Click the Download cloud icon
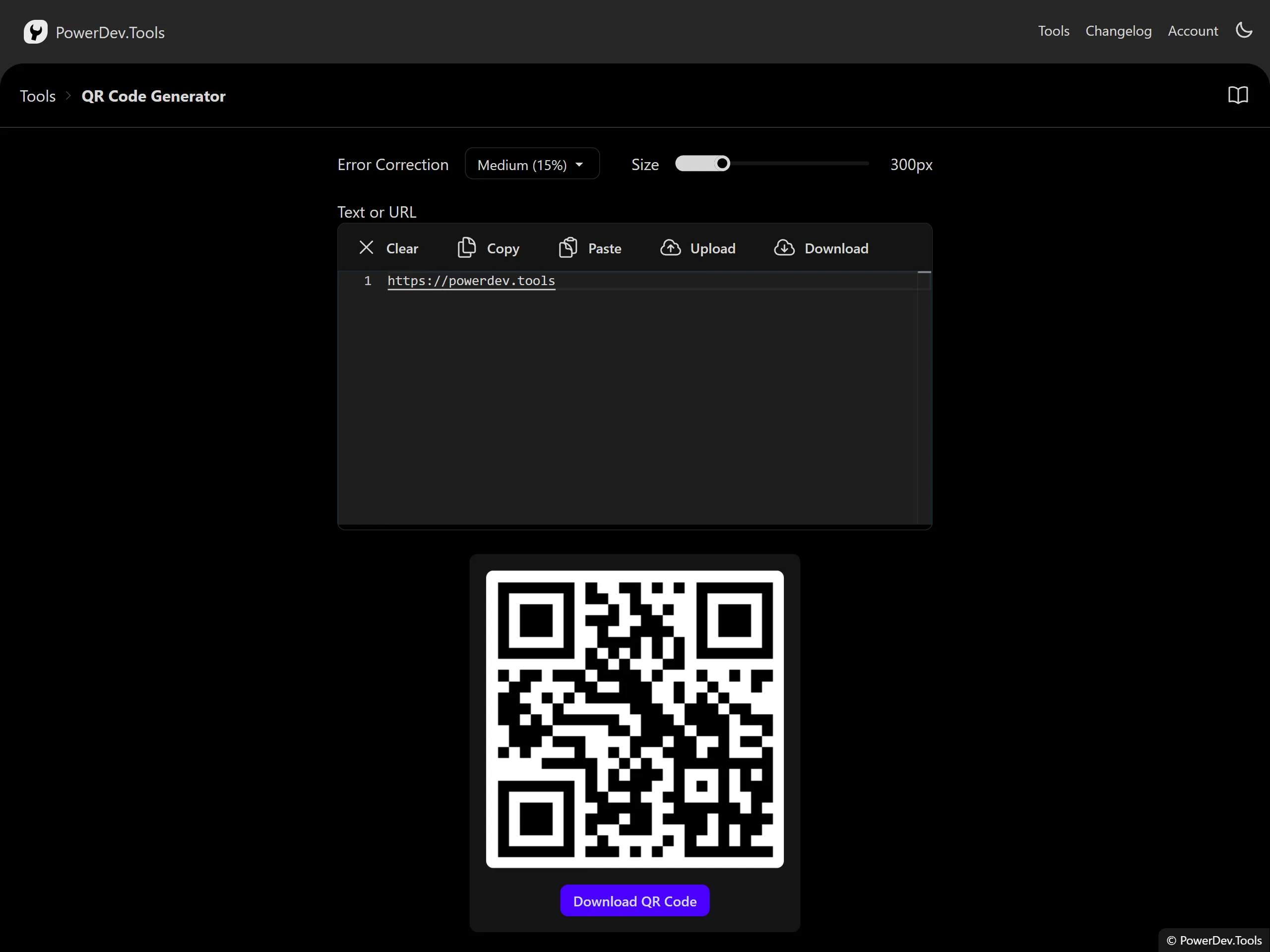Image resolution: width=1270 pixels, height=952 pixels. (x=784, y=248)
